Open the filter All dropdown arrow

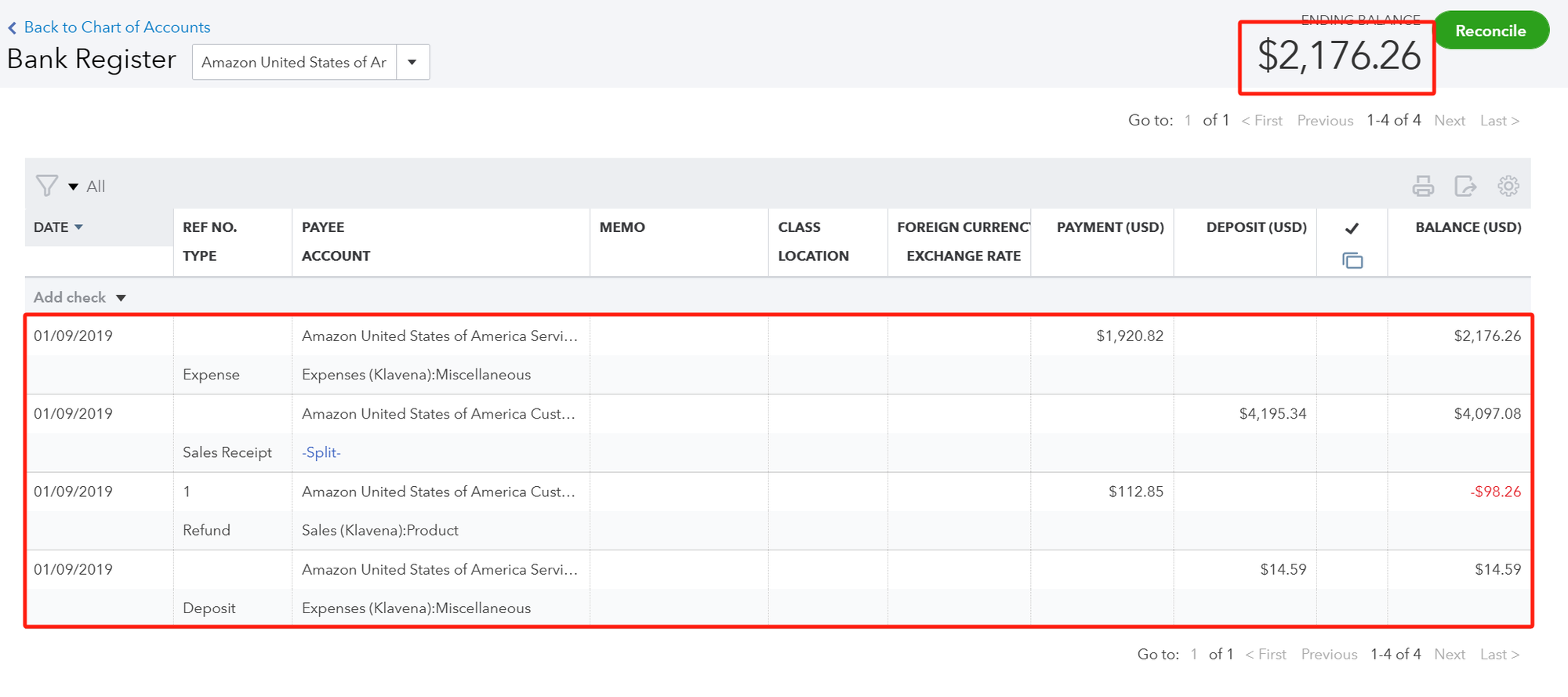(x=73, y=187)
